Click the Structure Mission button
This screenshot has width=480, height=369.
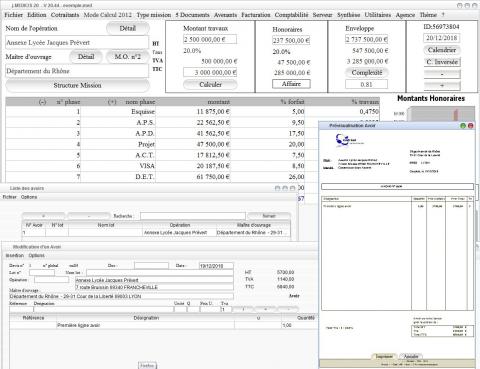pyautogui.click(x=77, y=85)
